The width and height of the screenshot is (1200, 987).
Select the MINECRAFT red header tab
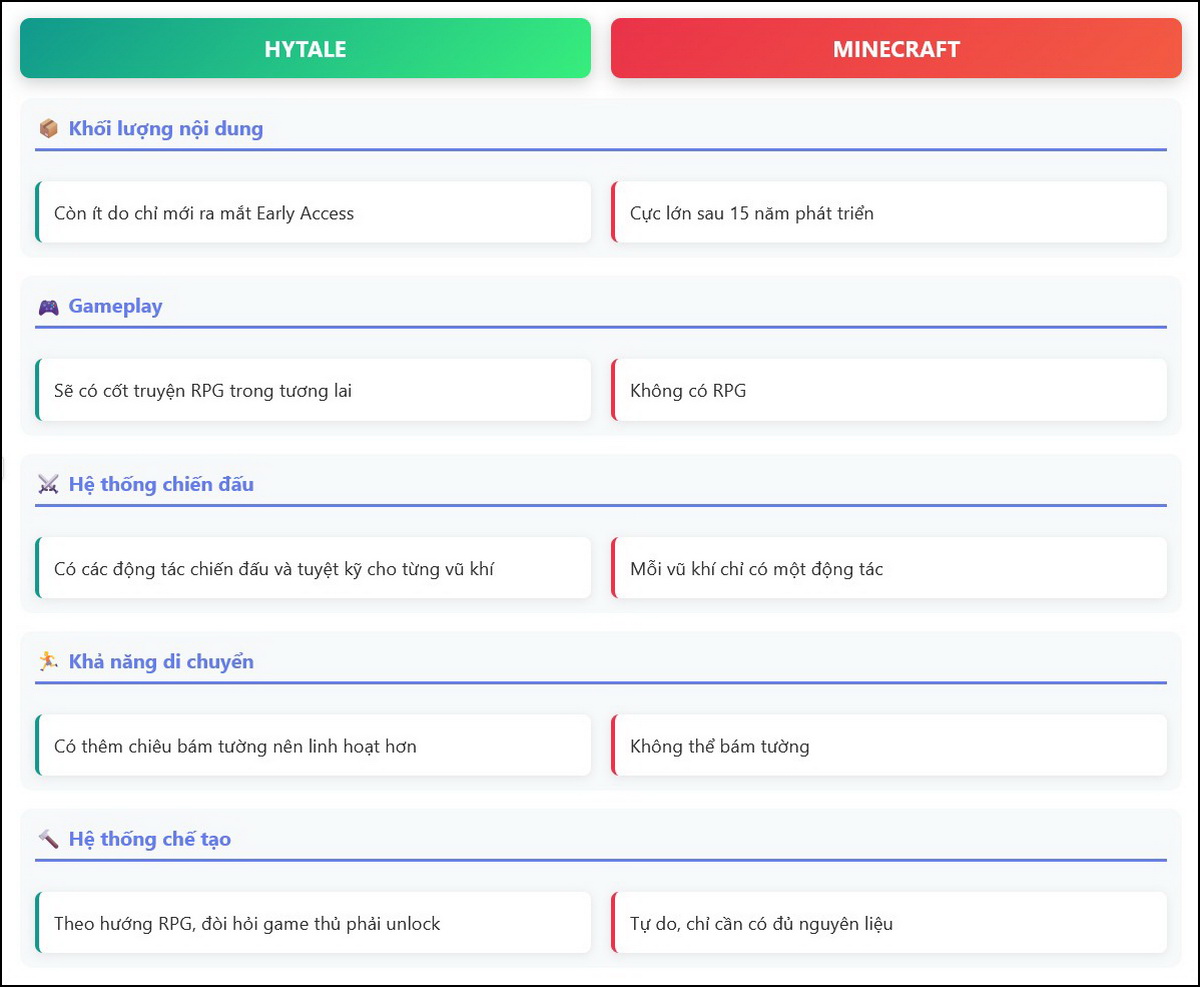tap(896, 49)
